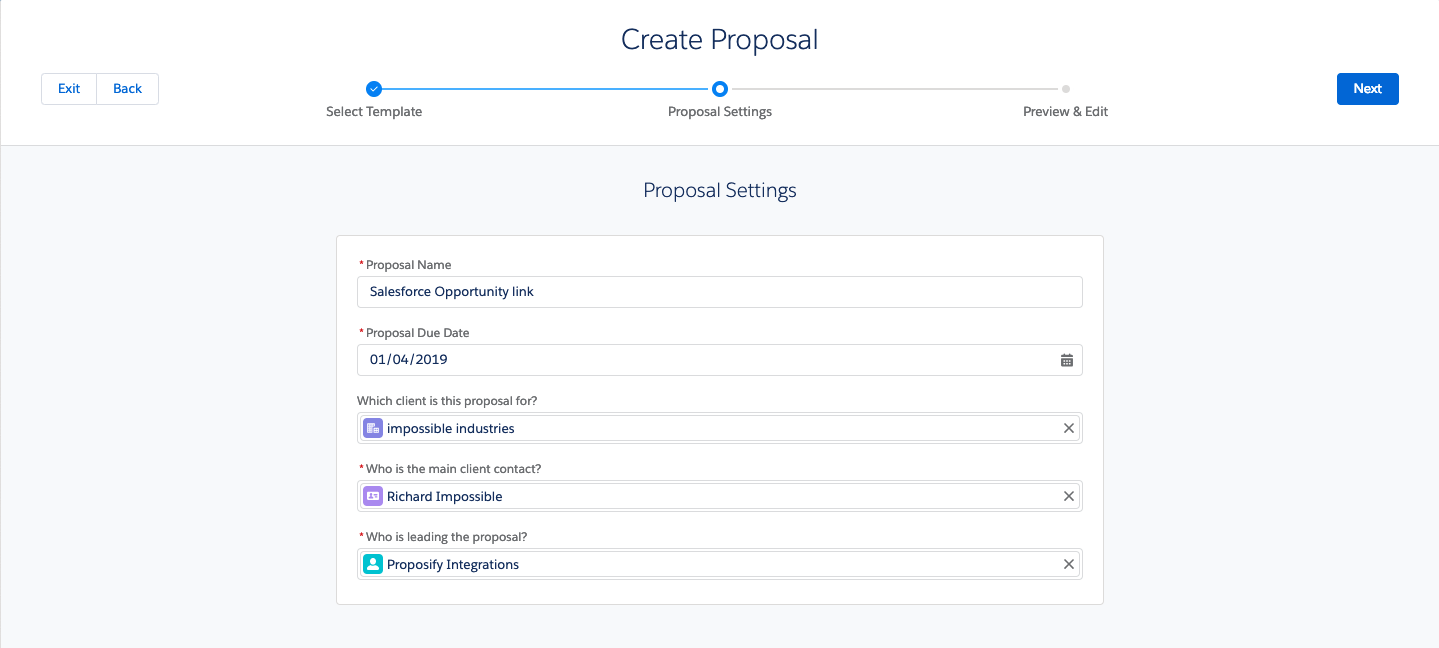Click the Preview & Edit step dot
1439x648 pixels.
point(1066,89)
